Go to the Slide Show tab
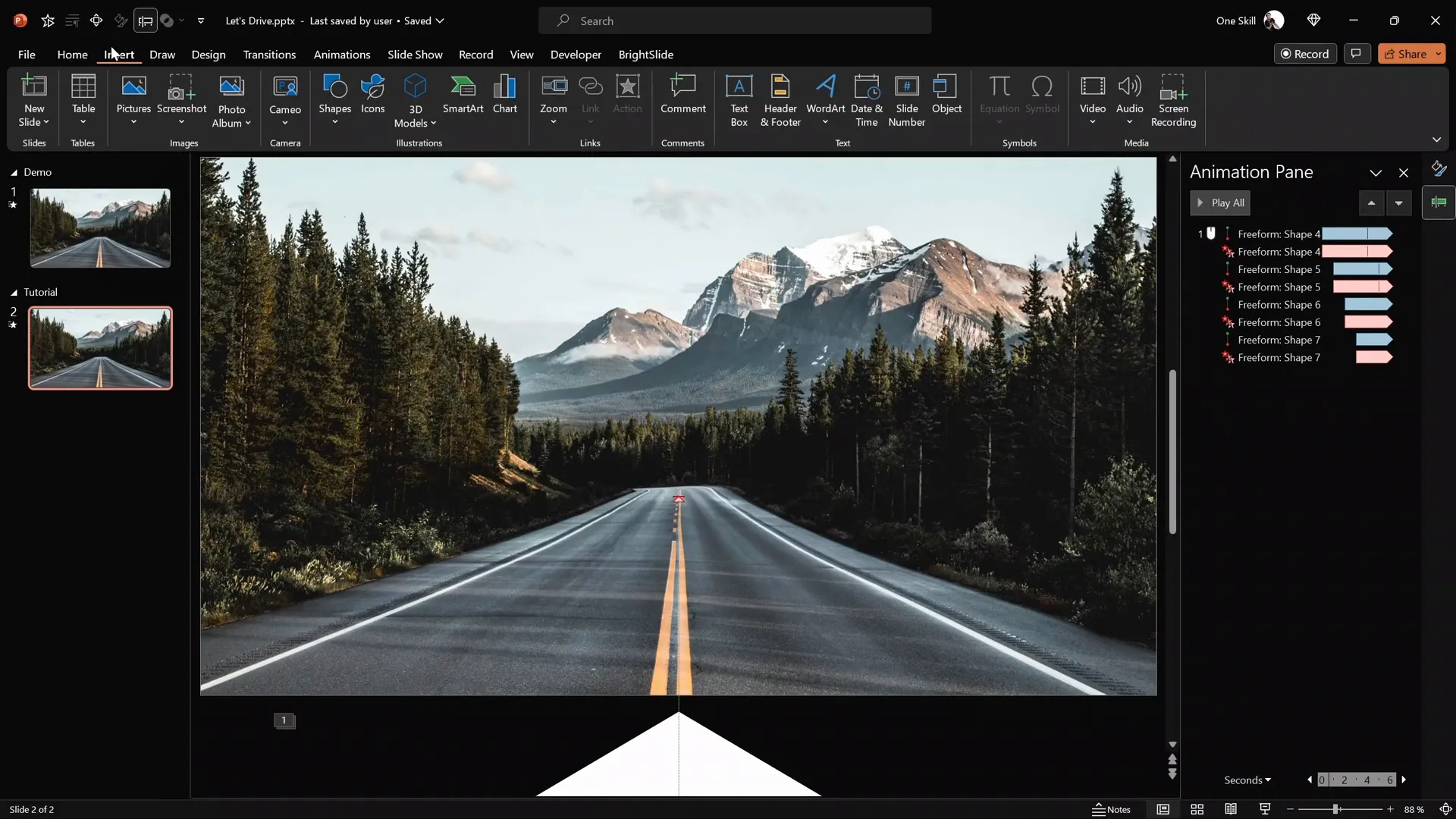 point(415,55)
